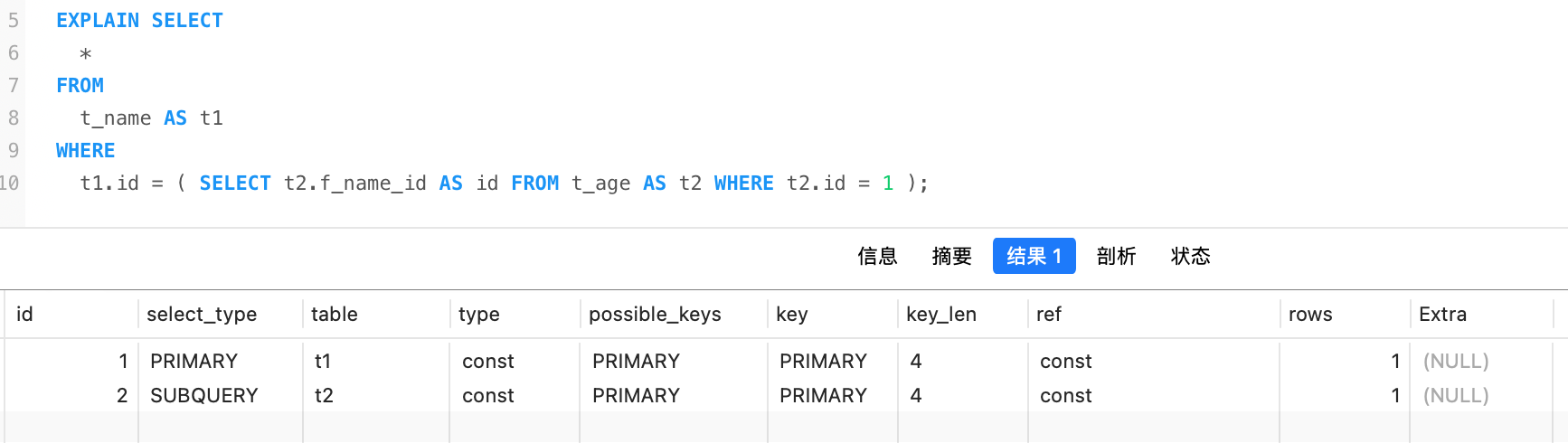Click the Extra column header
The height and width of the screenshot is (443, 1568).
coord(1442,315)
